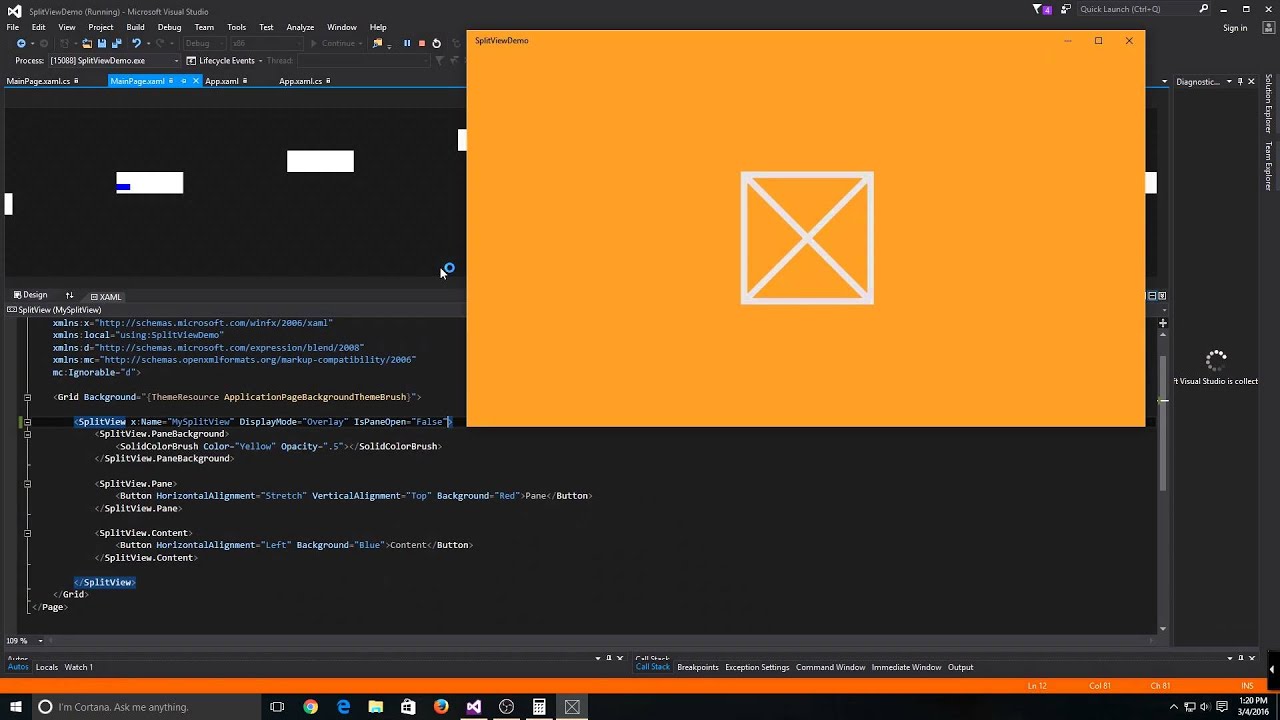The width and height of the screenshot is (1280, 720).
Task: Expand the Lifecycle Events dropdown
Action: coord(260,60)
